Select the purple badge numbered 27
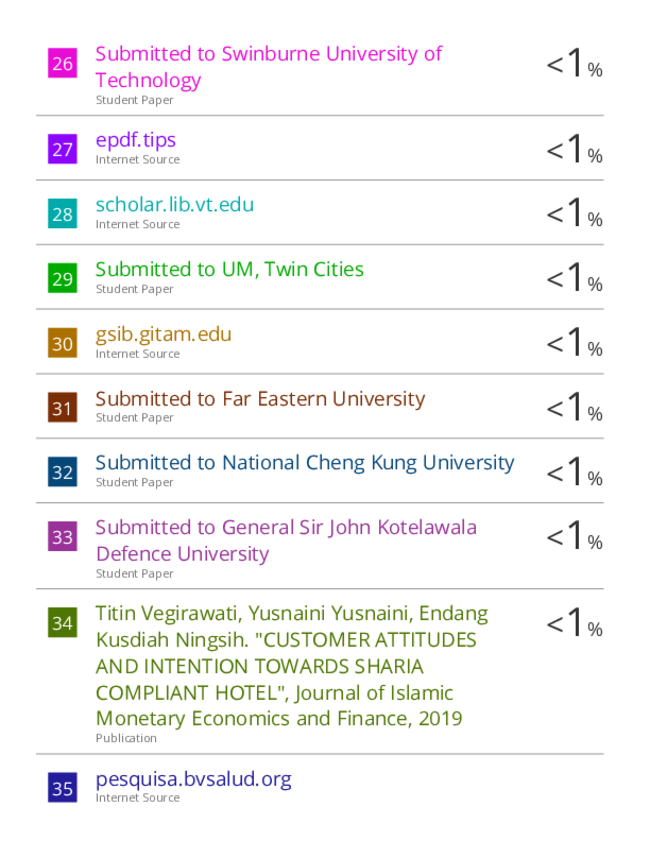Image resolution: width=650 pixels, height=841 pixels. tap(62, 149)
